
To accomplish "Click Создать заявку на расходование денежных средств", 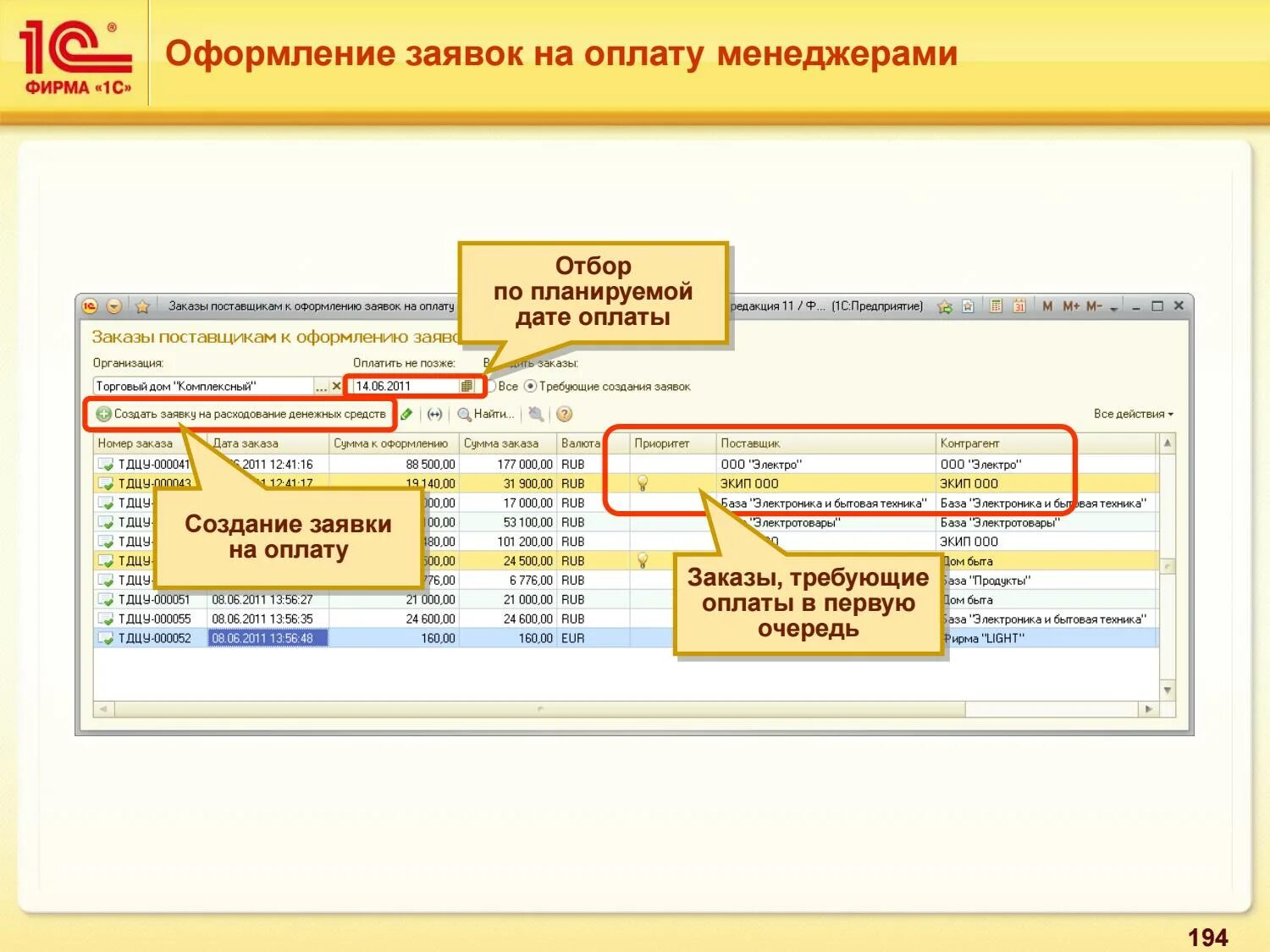I will point(241,414).
